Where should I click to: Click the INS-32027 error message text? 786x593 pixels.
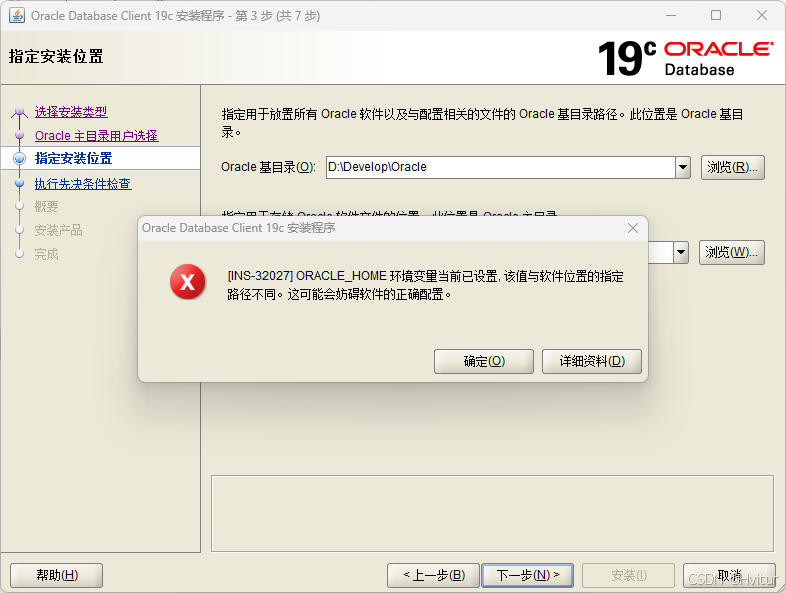click(425, 285)
